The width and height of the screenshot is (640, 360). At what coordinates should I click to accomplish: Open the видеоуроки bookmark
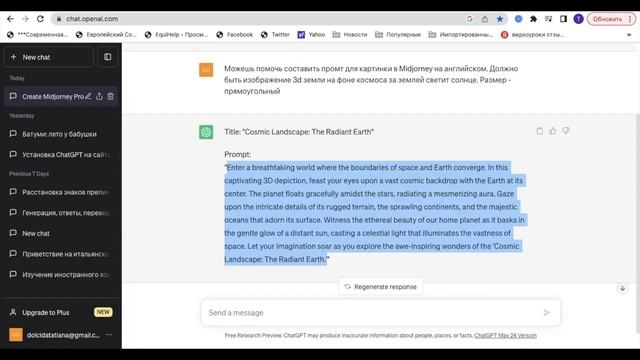[533, 35]
